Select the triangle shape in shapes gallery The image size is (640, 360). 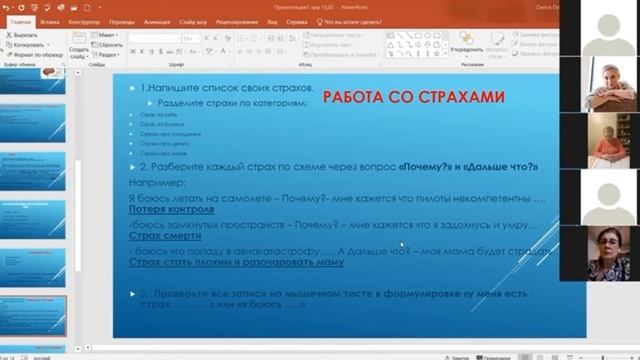click(x=391, y=45)
